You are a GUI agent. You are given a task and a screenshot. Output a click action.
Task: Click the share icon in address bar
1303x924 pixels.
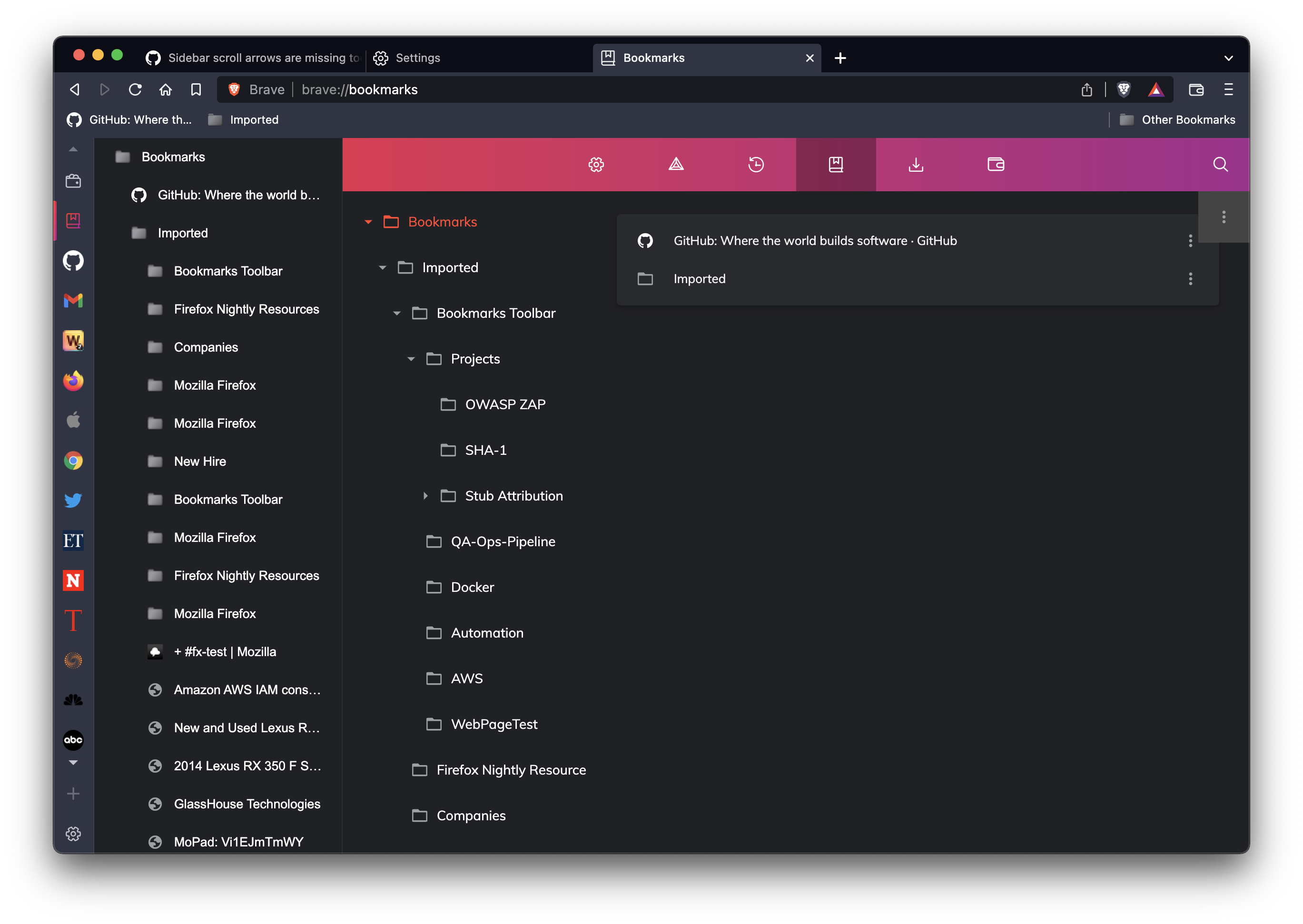click(x=1086, y=89)
